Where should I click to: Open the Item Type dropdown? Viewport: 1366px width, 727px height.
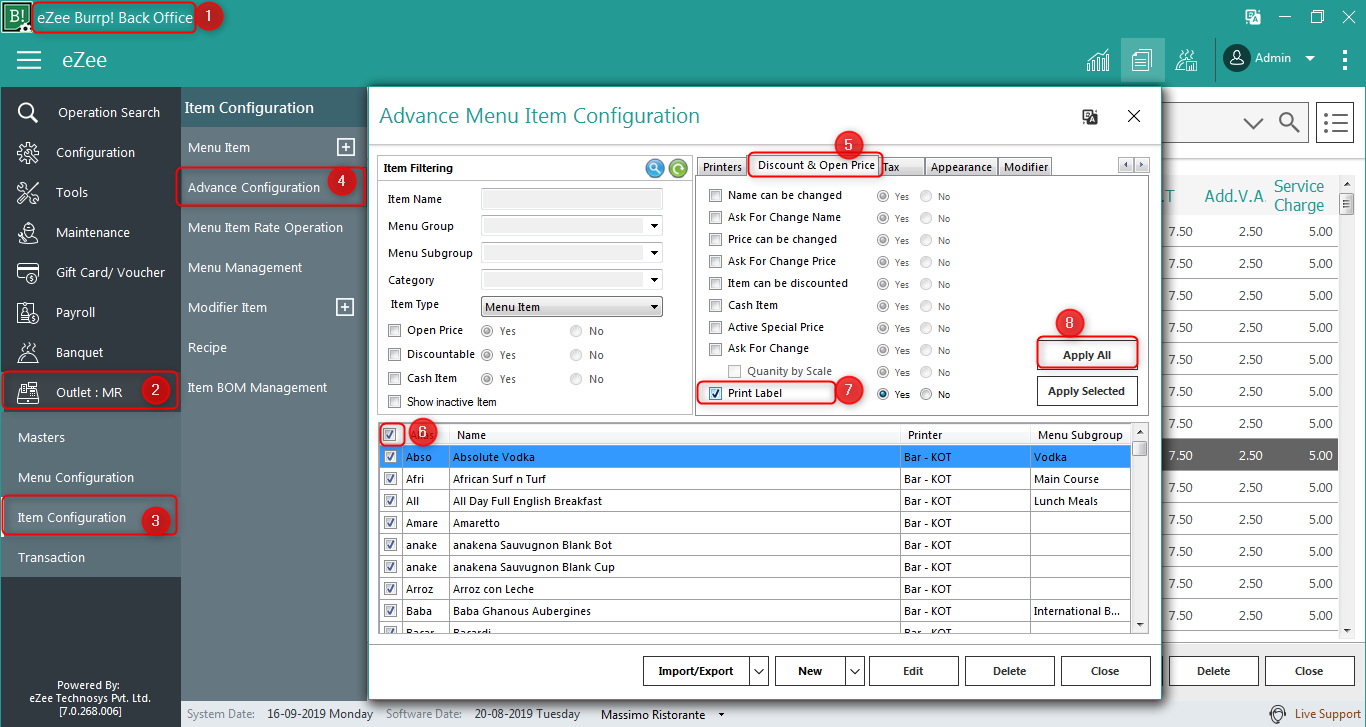[654, 307]
